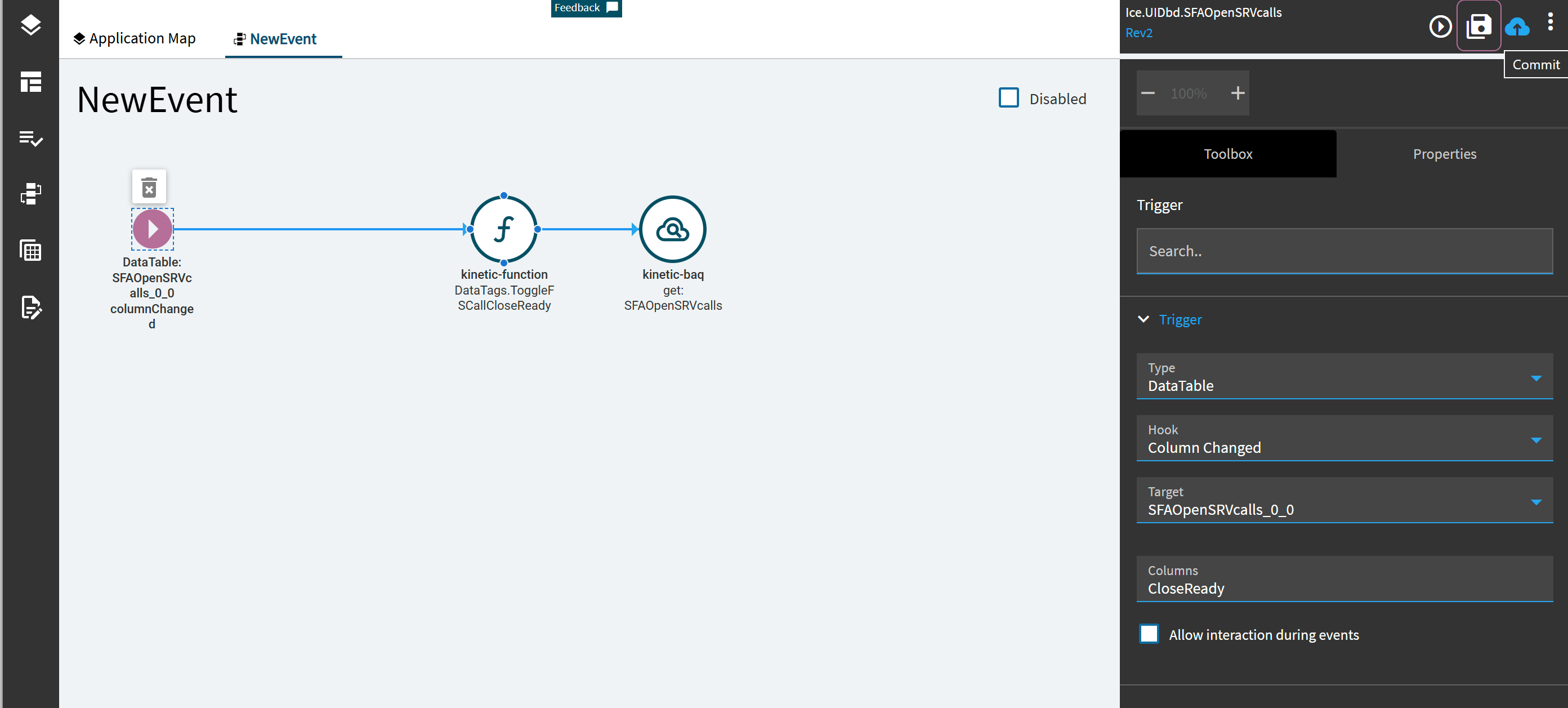Open the layout icon in sidebar

pos(30,82)
